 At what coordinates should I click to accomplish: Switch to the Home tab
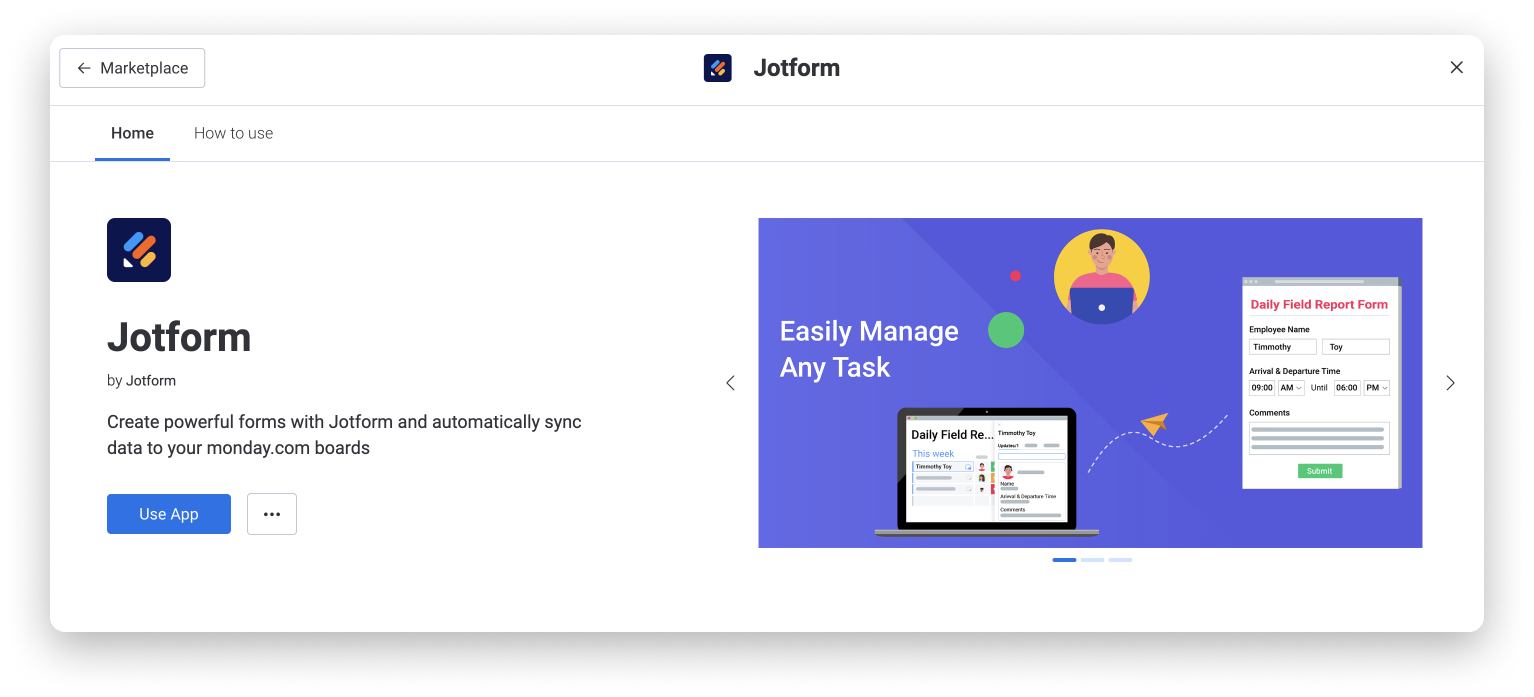132,133
